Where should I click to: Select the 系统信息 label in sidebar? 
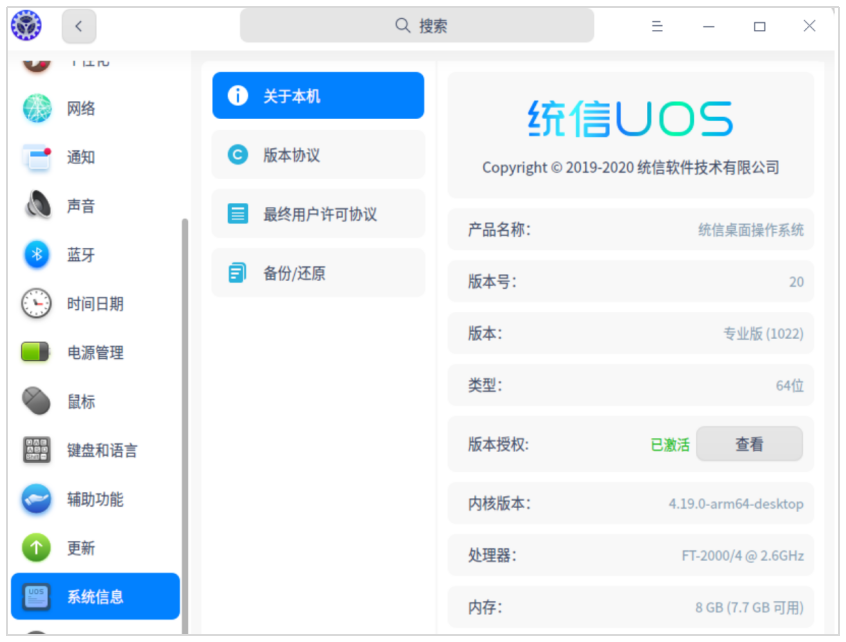95,597
